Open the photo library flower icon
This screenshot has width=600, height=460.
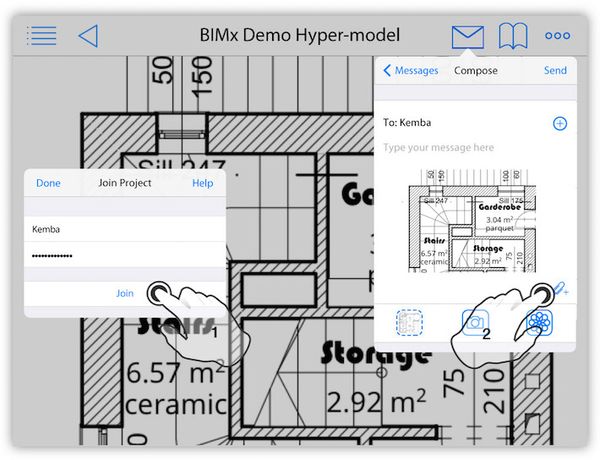[x=540, y=322]
